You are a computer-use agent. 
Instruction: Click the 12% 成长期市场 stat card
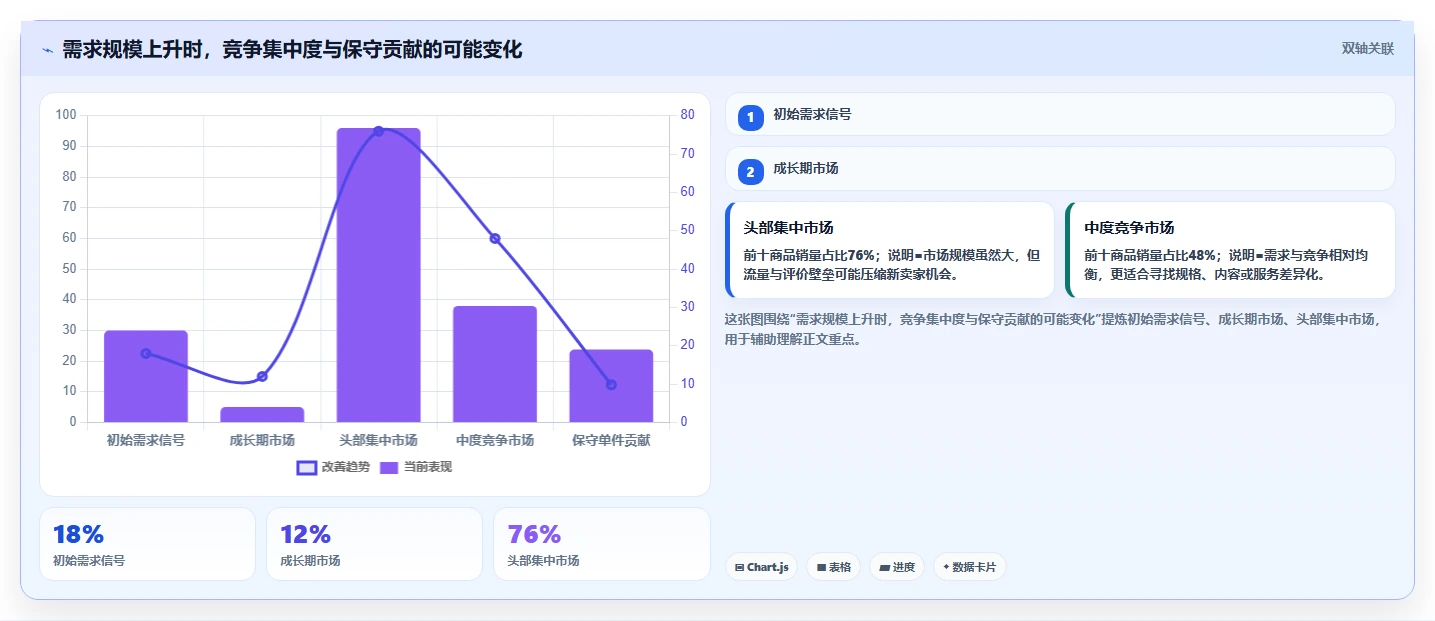click(375, 544)
